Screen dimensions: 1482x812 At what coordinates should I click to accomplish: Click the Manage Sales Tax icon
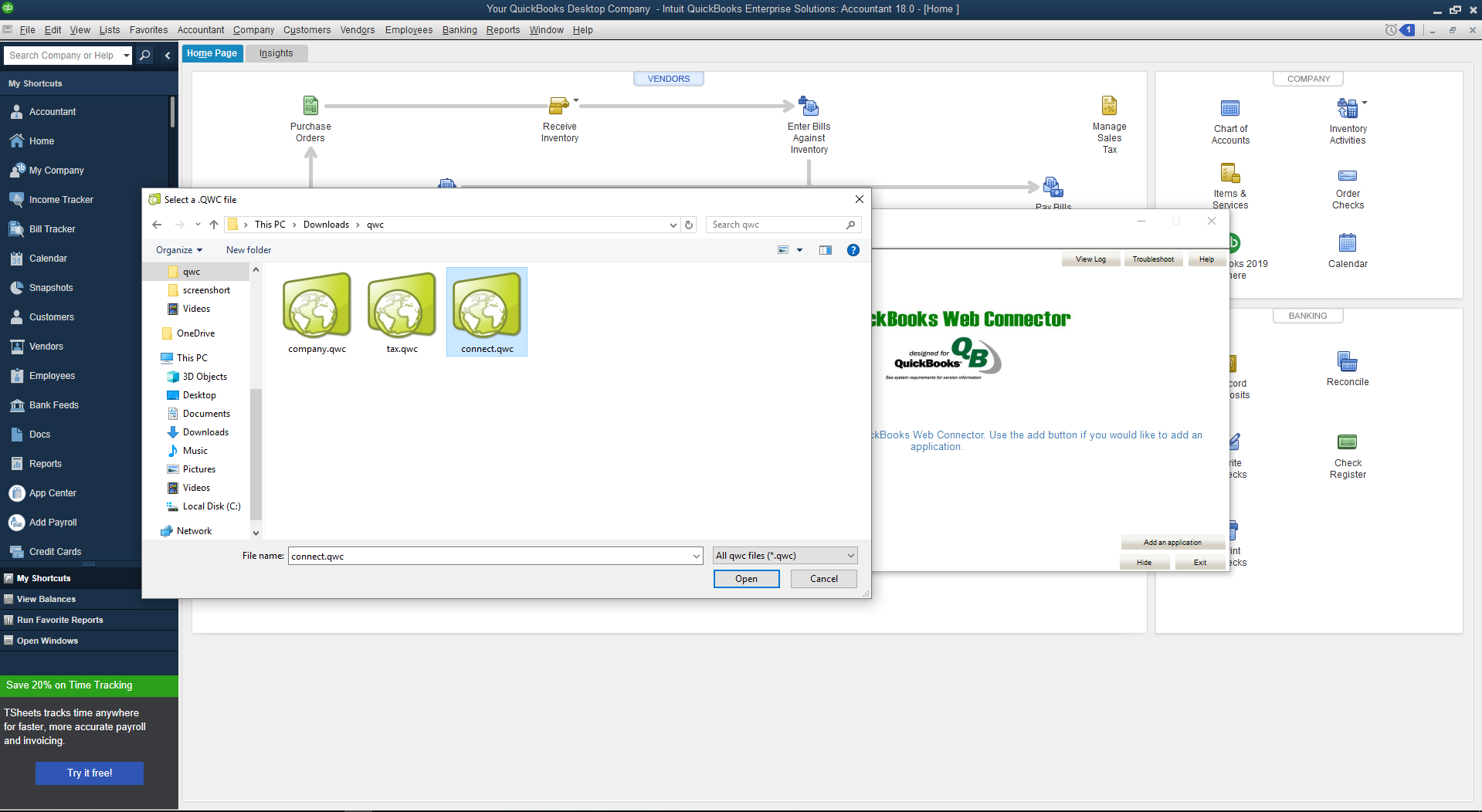click(1109, 106)
